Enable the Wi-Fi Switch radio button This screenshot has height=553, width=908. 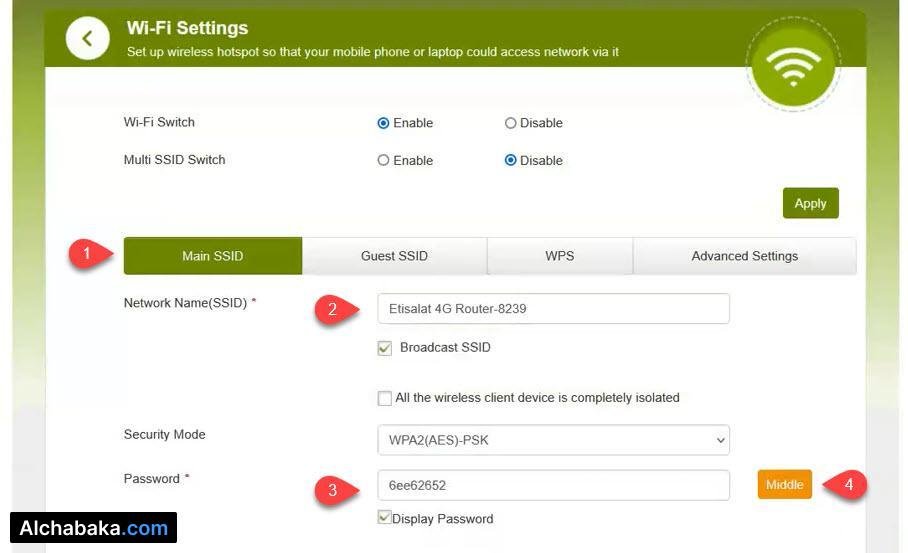(x=383, y=123)
